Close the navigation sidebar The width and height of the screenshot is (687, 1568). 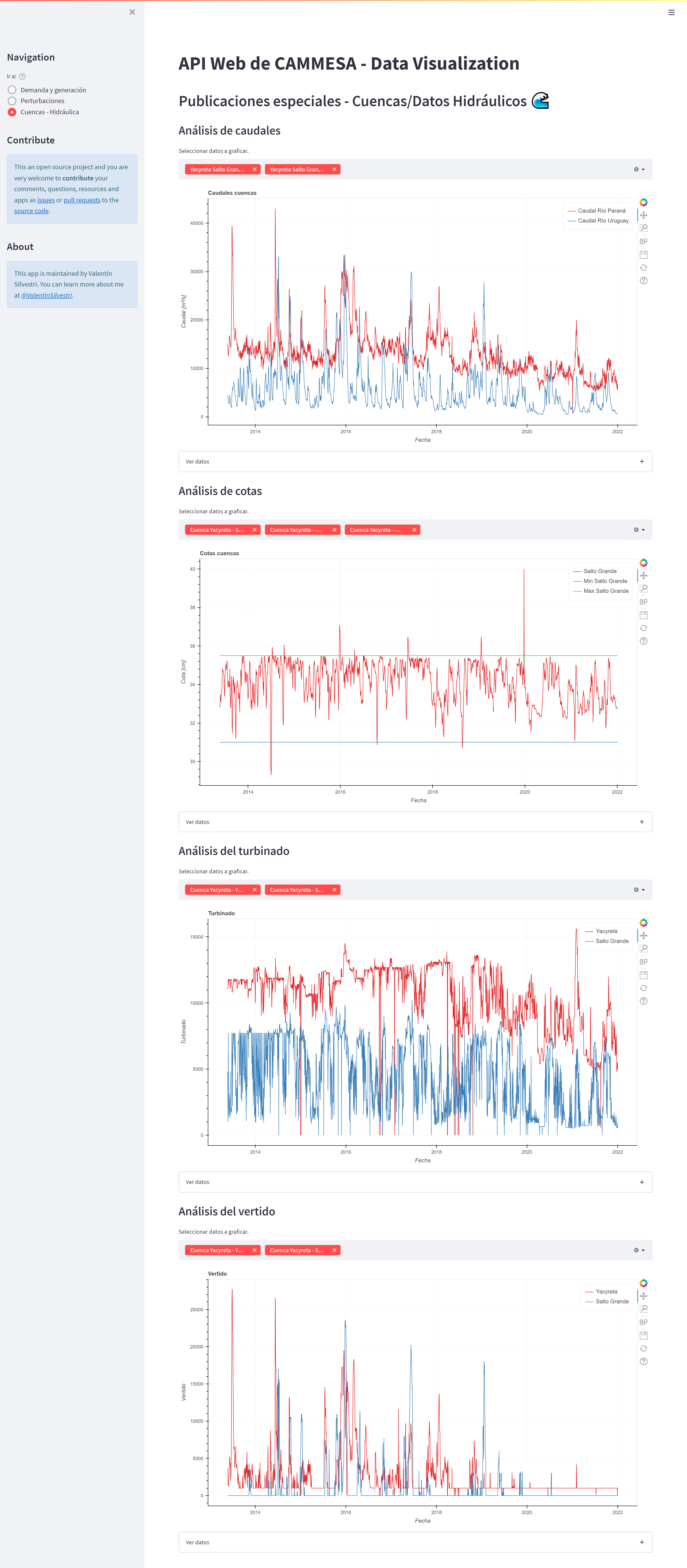point(132,12)
